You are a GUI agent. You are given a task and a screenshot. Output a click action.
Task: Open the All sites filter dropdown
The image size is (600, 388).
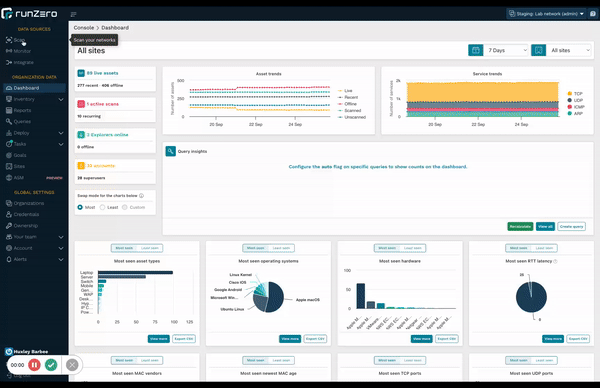click(x=570, y=50)
